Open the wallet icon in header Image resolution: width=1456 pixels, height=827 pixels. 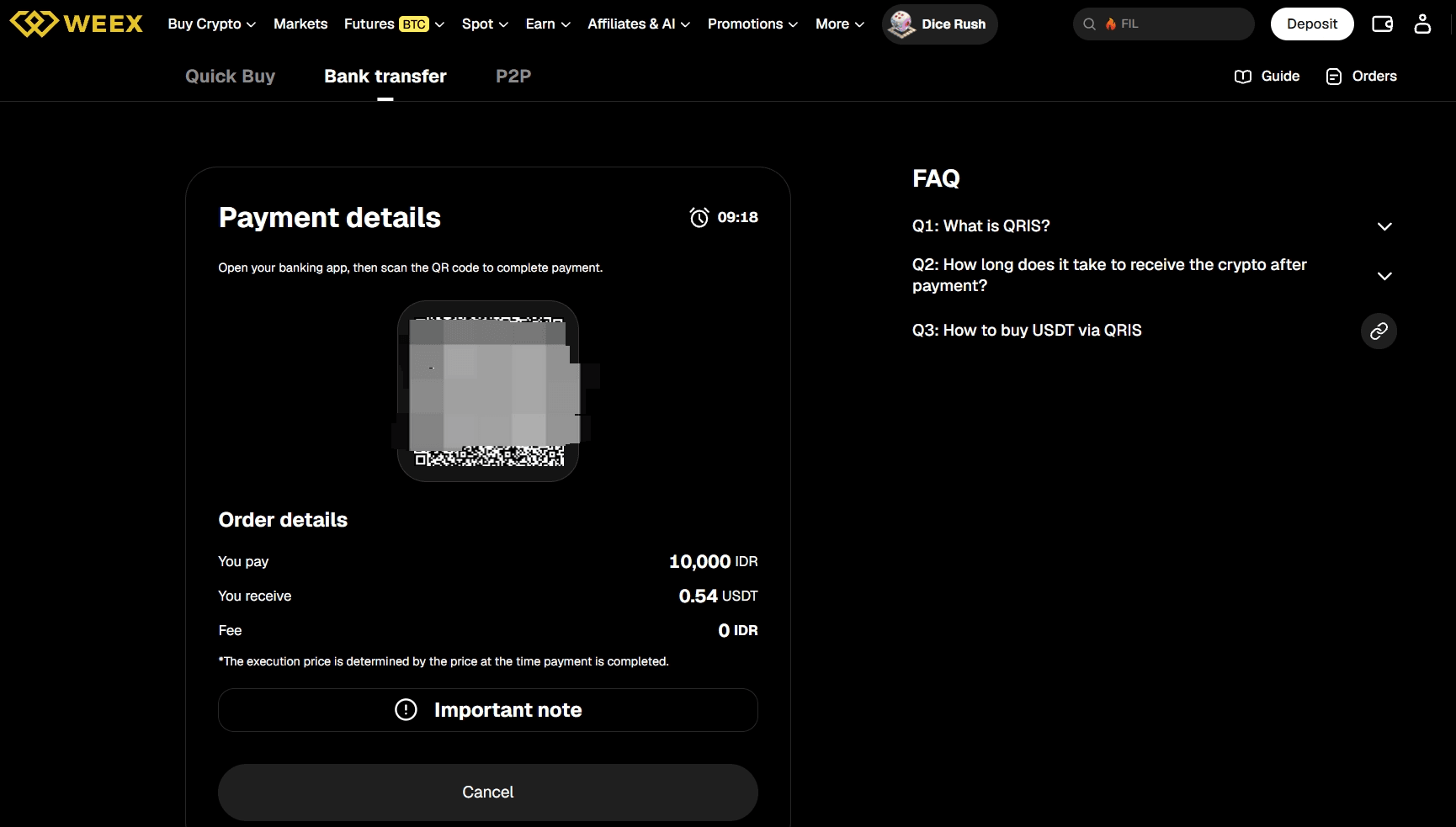pos(1382,24)
